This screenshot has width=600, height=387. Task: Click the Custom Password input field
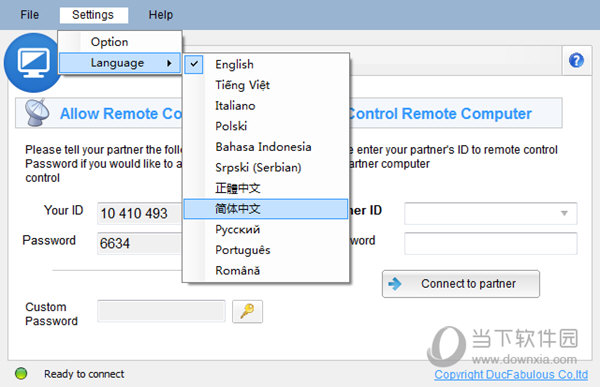pyautogui.click(x=161, y=311)
